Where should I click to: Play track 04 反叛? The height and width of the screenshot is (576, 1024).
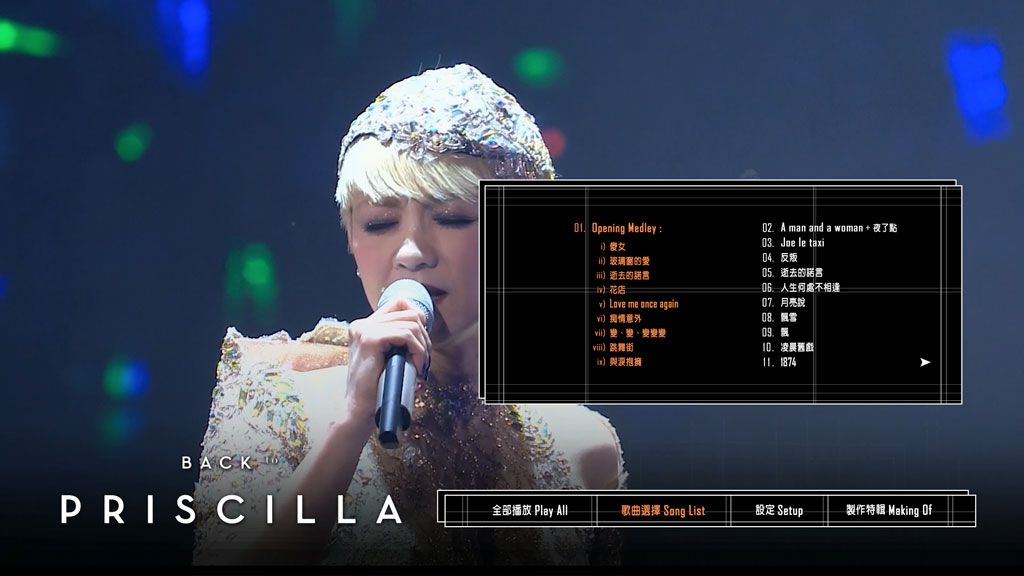point(780,258)
